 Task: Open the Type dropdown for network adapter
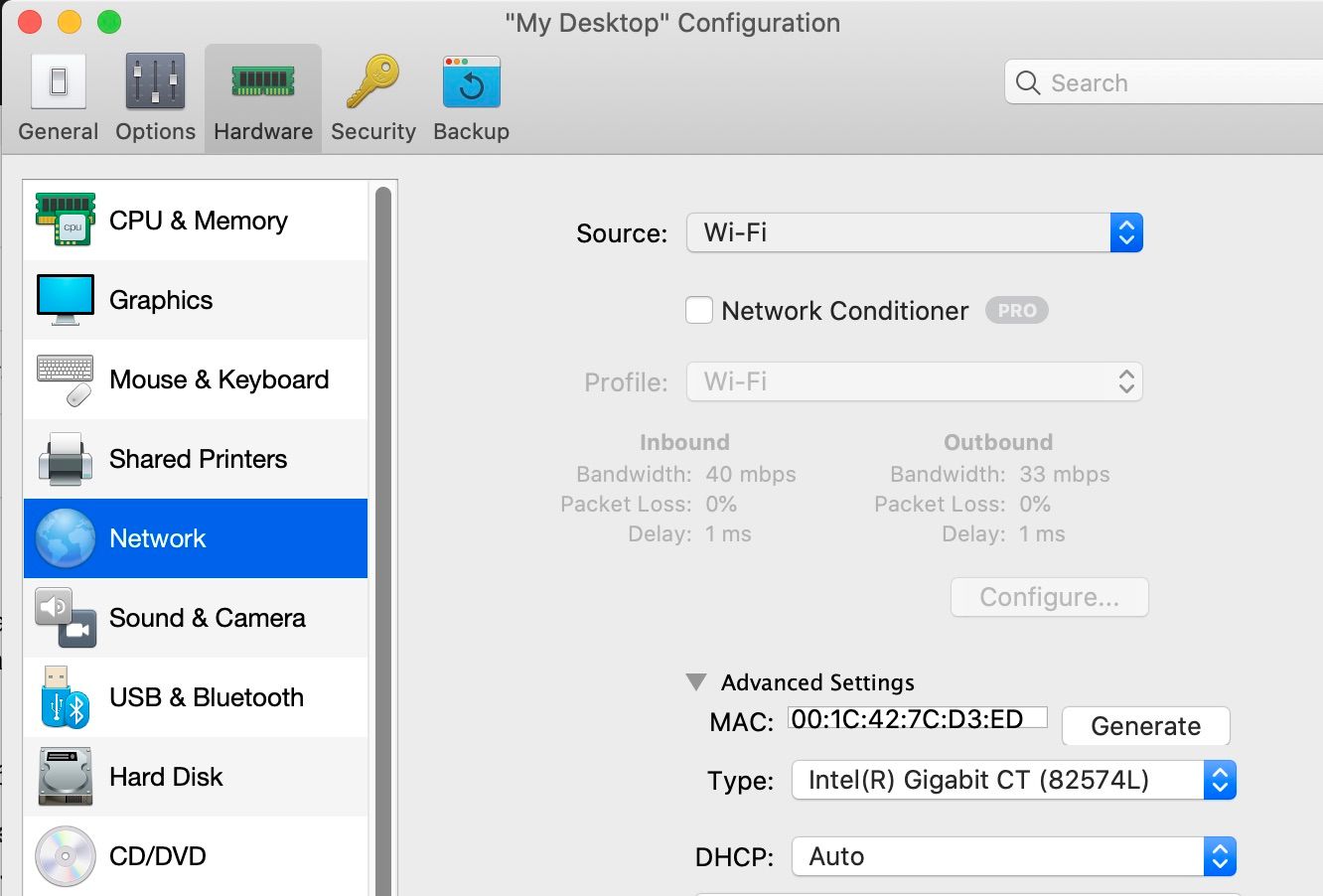pos(1219,781)
